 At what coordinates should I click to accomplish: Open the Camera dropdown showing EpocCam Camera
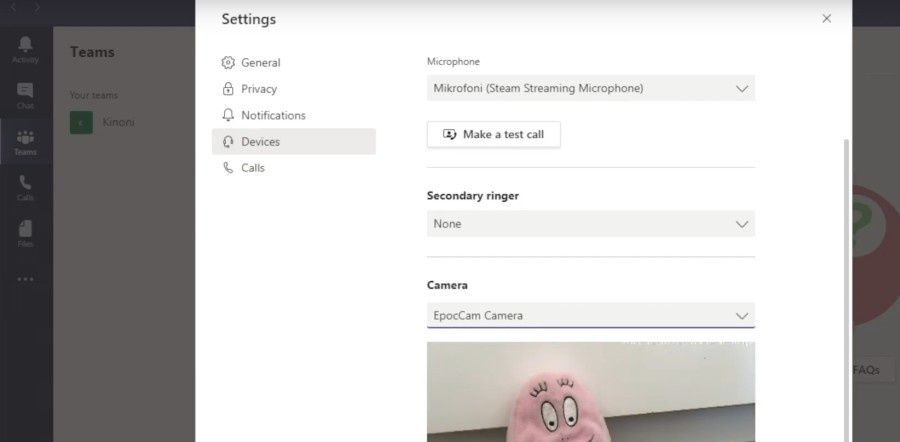click(591, 315)
